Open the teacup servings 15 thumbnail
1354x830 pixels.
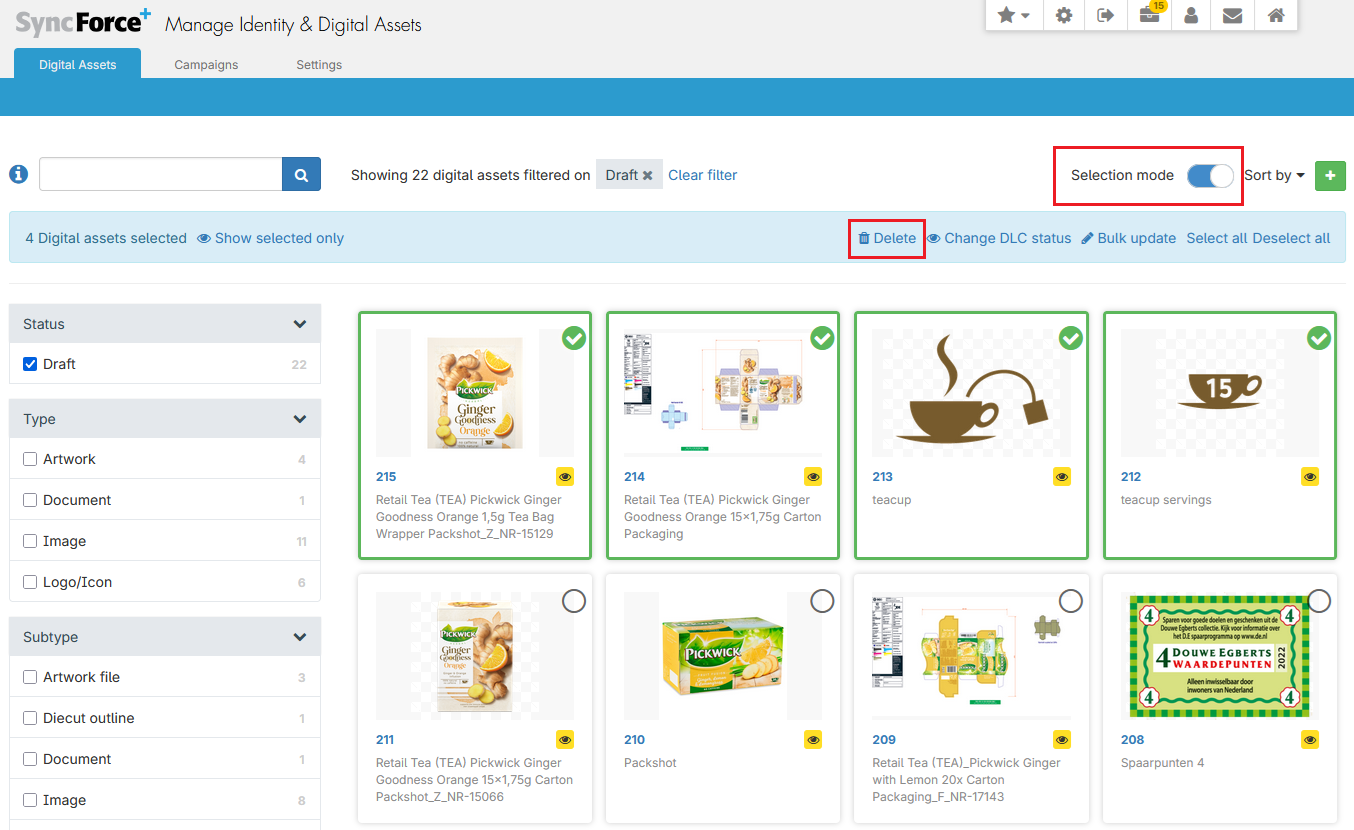coord(1220,393)
